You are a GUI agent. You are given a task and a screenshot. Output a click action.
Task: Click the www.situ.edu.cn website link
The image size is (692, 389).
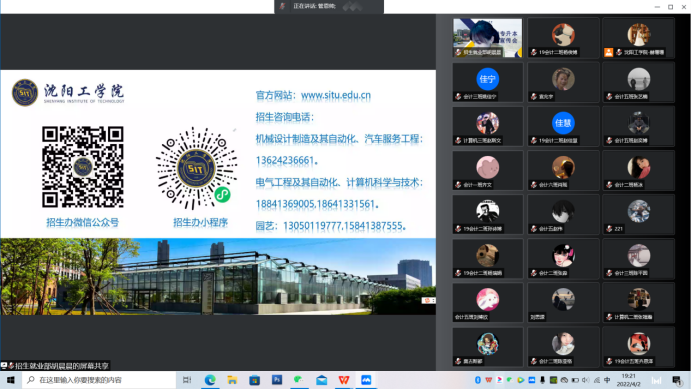(335, 95)
